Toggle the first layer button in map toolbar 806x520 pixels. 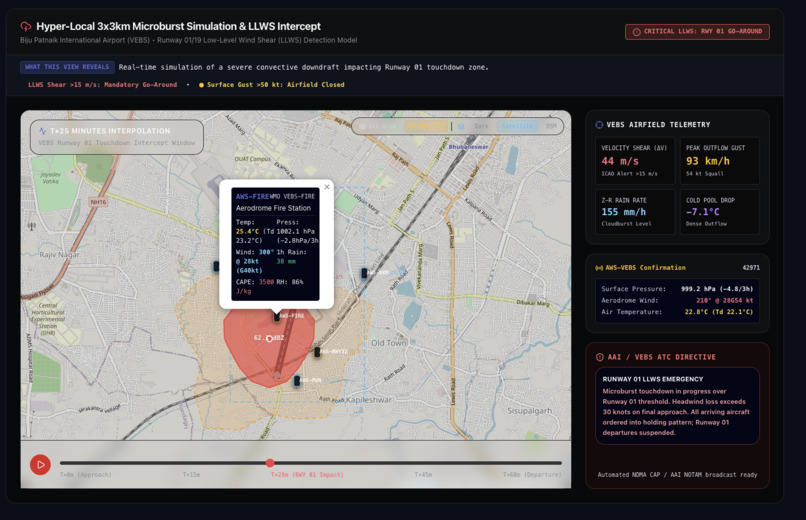pos(378,126)
